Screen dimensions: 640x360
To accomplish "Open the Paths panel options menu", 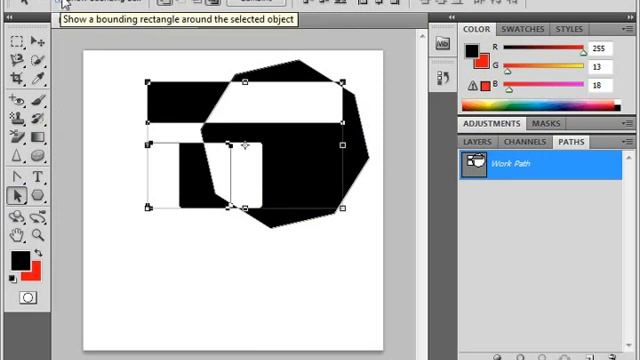I will click(627, 142).
